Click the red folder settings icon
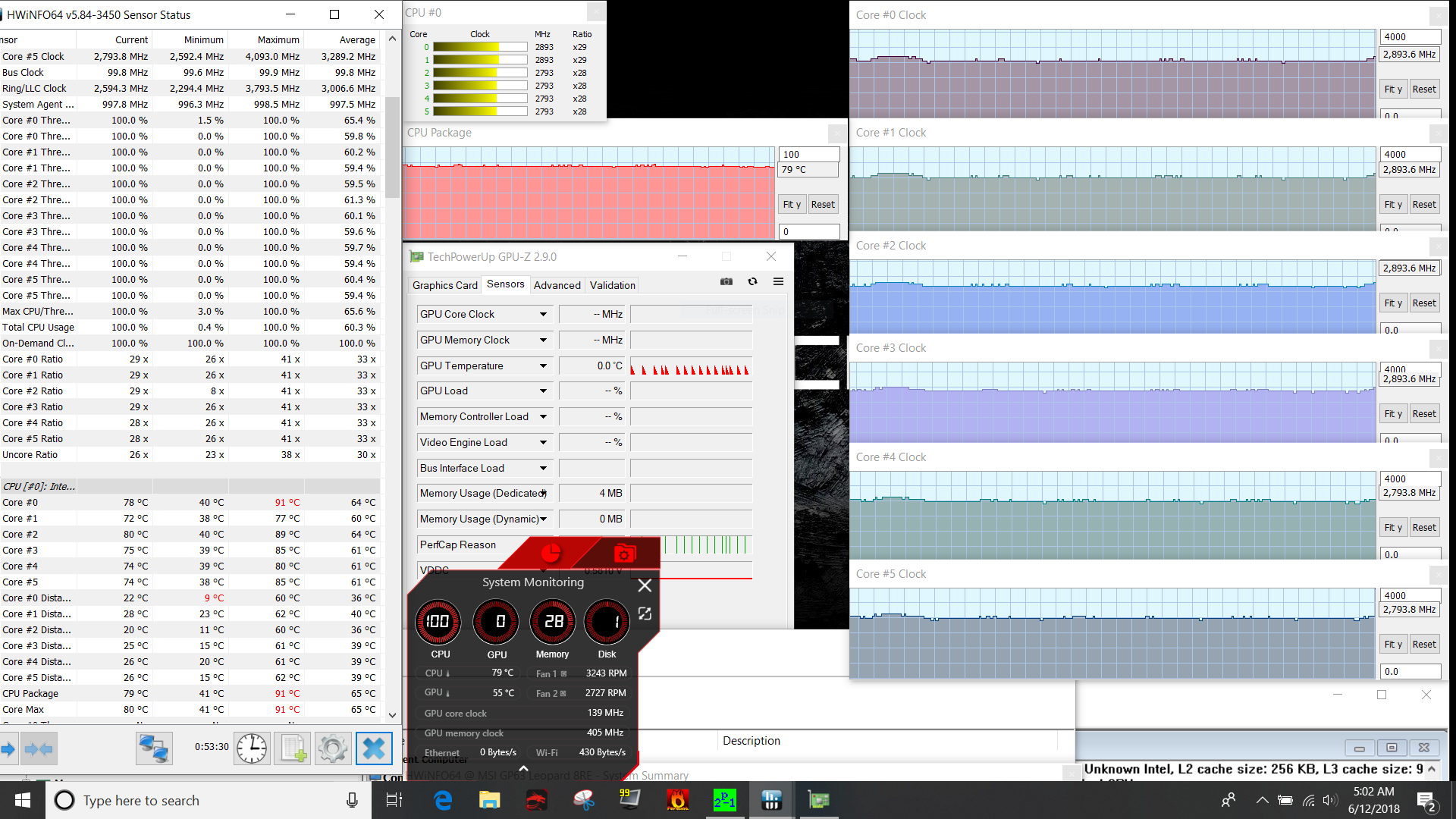The image size is (1456, 819). click(624, 554)
